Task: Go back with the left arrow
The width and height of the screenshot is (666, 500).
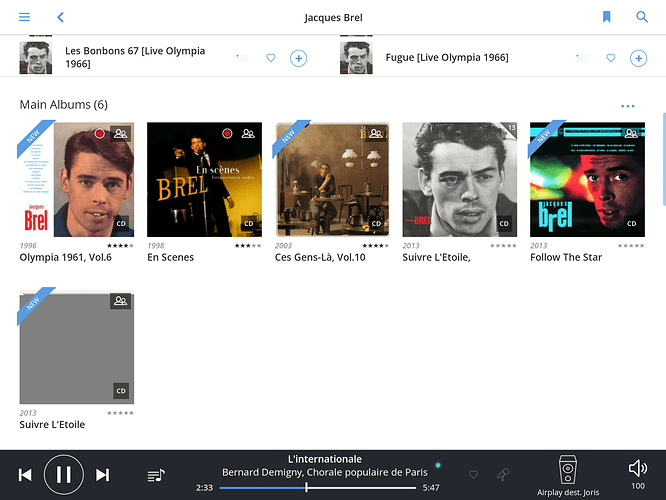Action: pos(60,17)
